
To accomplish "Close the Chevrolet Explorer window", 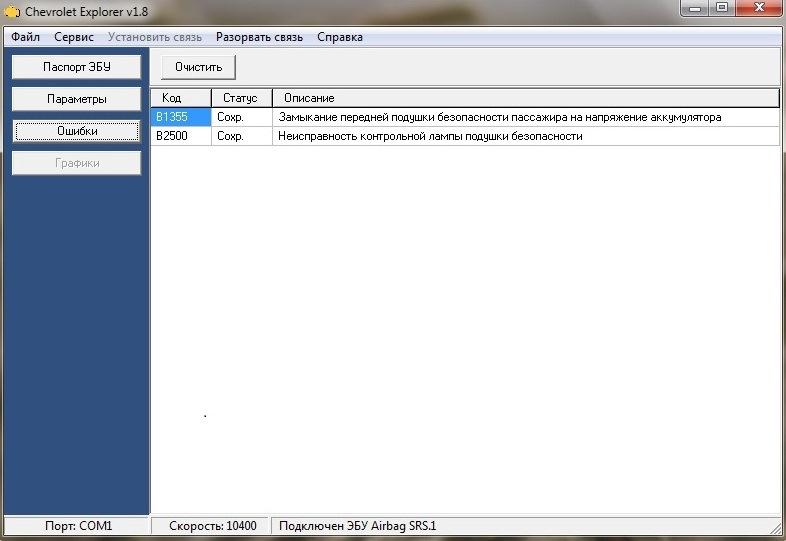I will point(759,8).
